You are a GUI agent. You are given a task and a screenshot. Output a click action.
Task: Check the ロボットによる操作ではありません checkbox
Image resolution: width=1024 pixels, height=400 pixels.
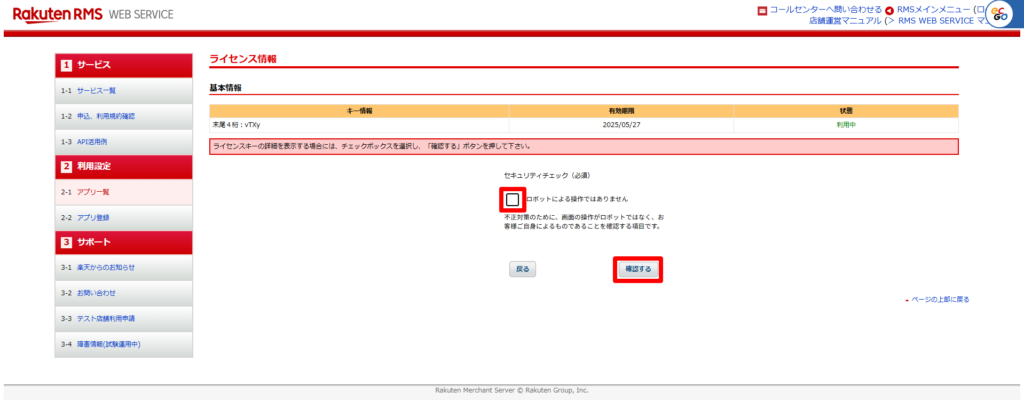pos(513,199)
